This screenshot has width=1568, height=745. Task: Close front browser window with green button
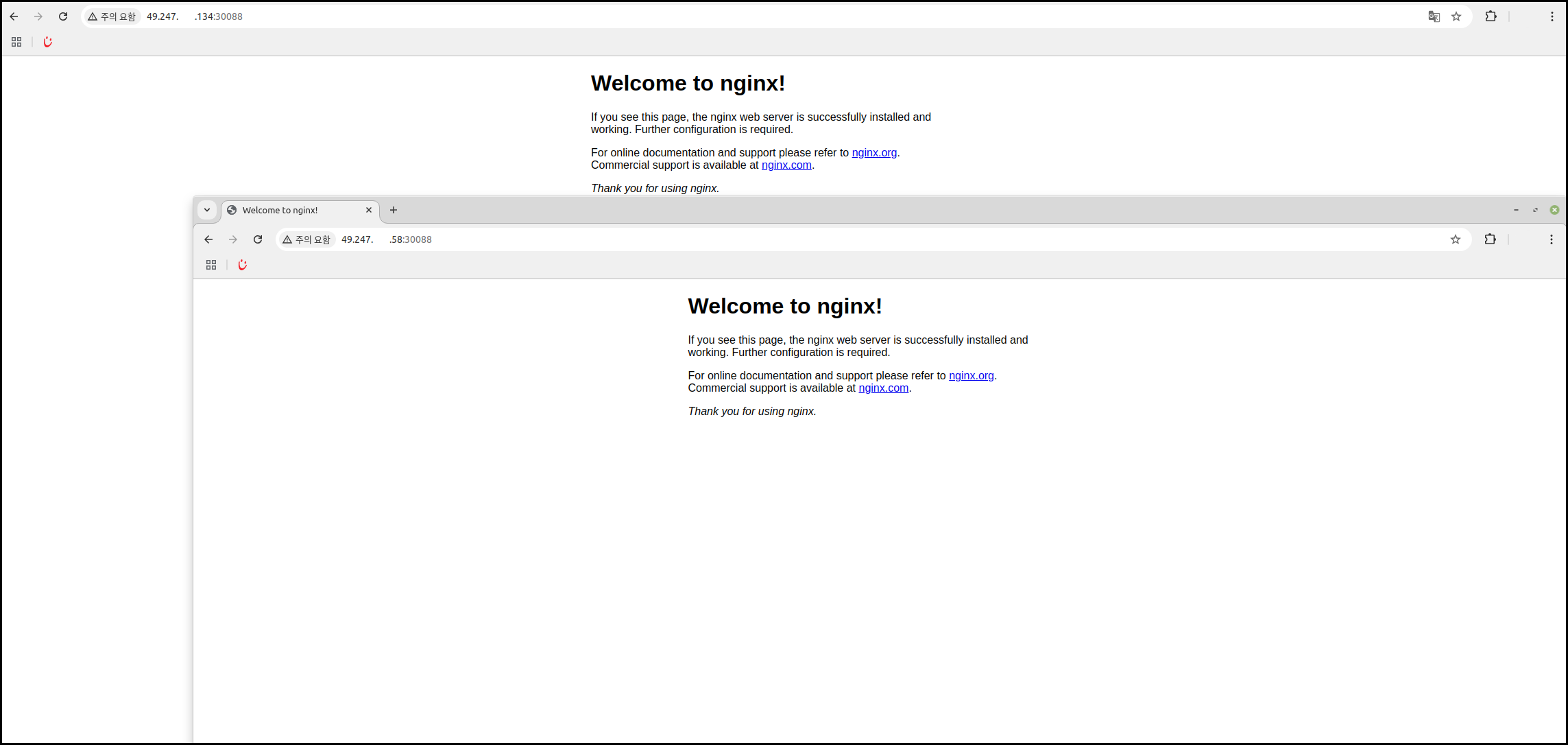click(x=1554, y=210)
